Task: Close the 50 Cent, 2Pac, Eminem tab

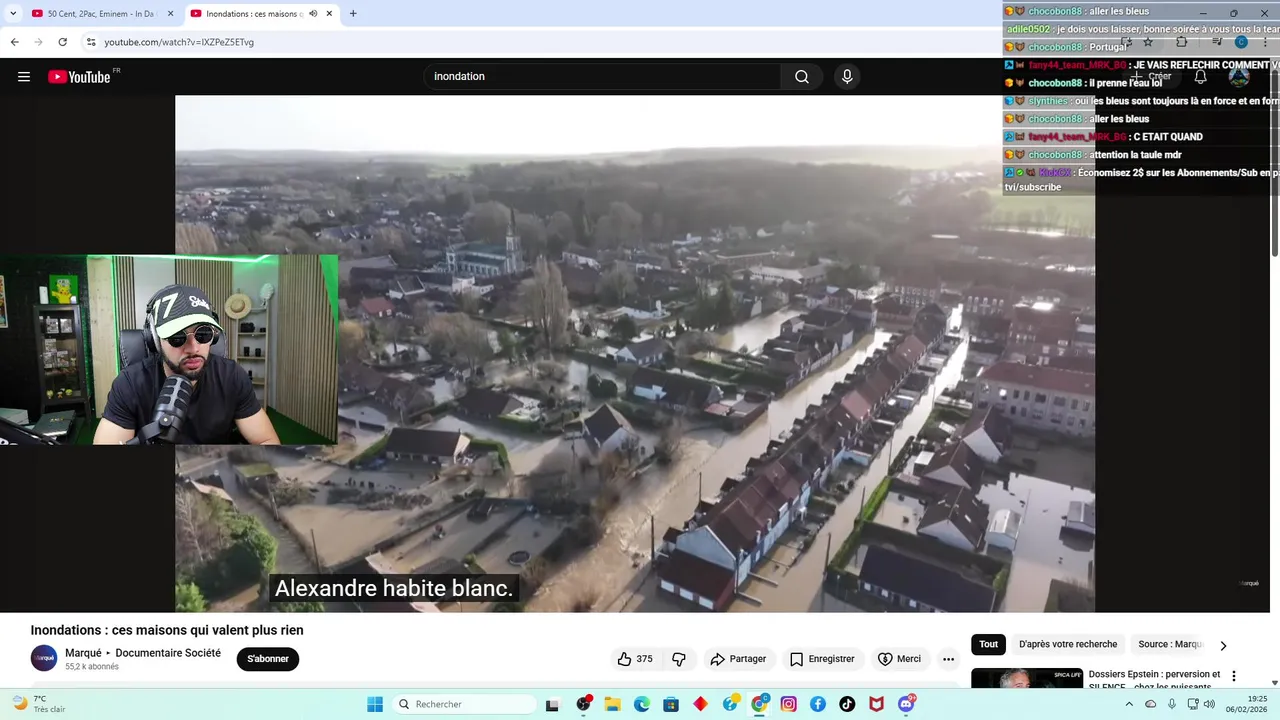Action: (x=170, y=14)
